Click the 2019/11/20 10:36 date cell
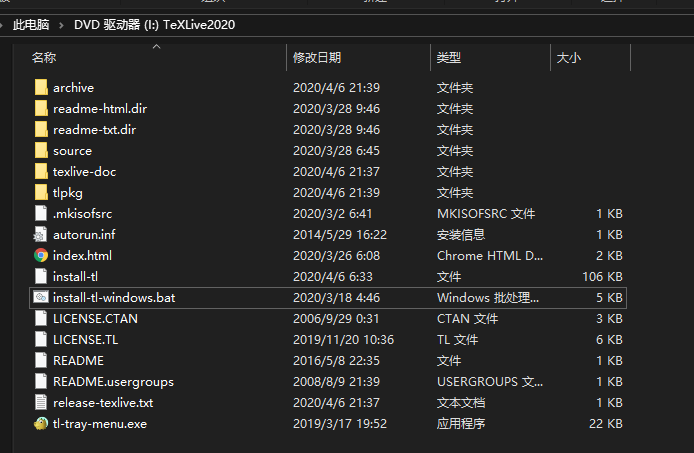Screen dimensions: 694x453 coord(343,340)
